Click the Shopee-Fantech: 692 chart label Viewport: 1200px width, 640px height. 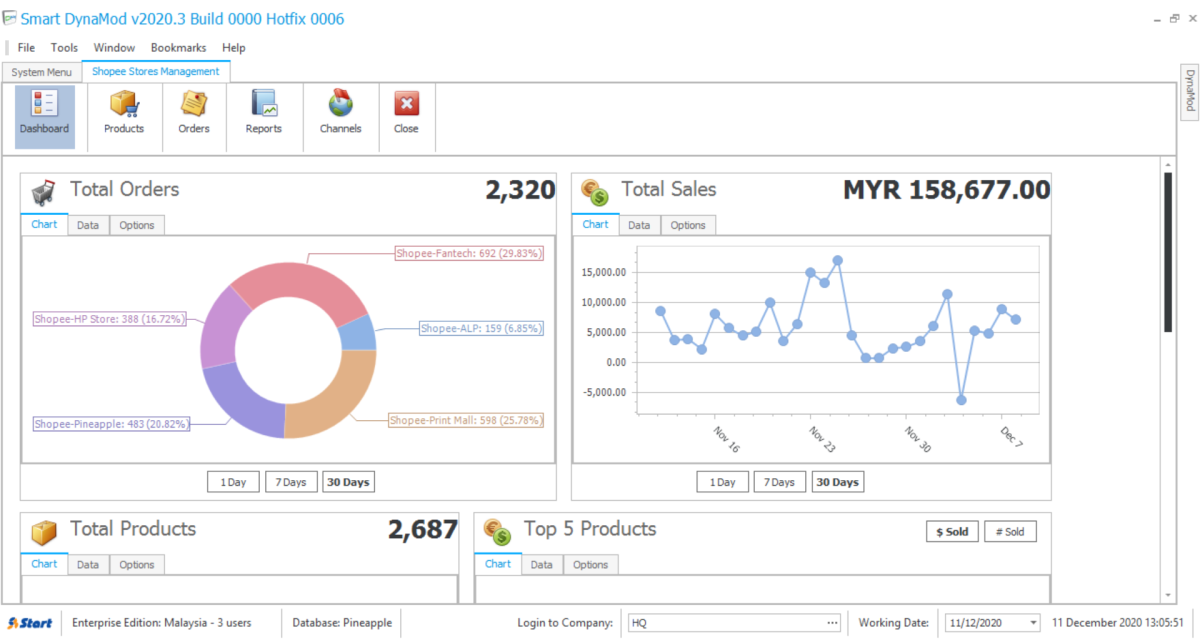point(469,254)
